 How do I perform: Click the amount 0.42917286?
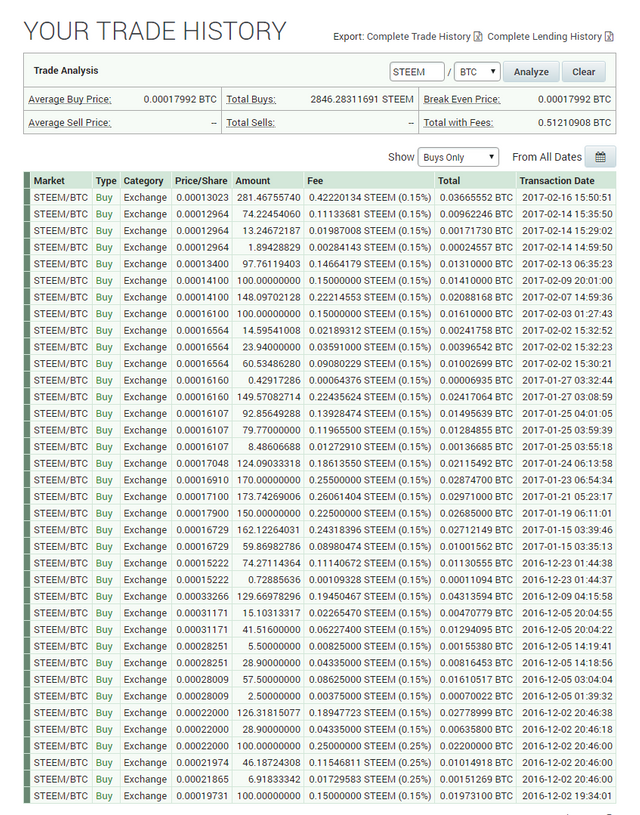click(x=274, y=380)
